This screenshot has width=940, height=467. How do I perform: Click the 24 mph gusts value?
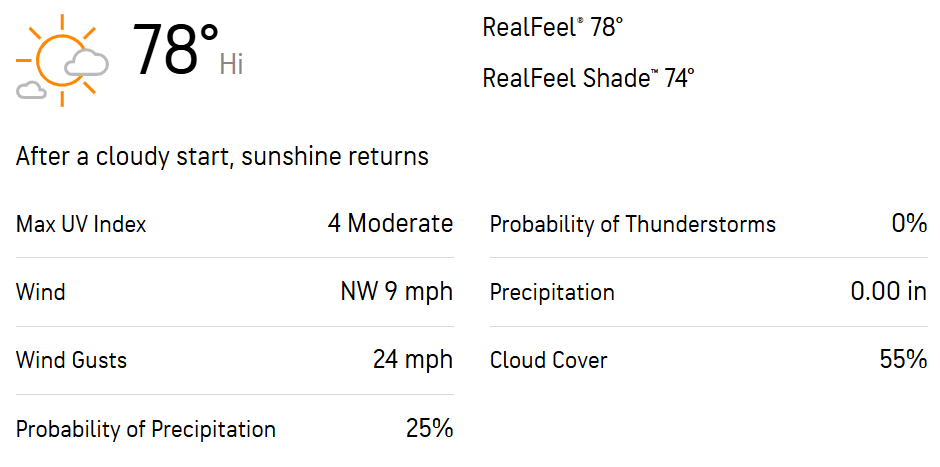pyautogui.click(x=413, y=360)
